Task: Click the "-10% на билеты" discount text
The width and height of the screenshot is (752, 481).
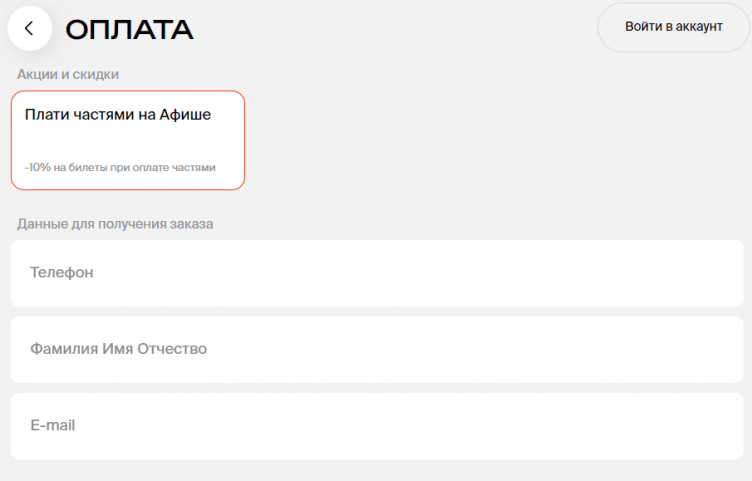Action: click(x=120, y=167)
